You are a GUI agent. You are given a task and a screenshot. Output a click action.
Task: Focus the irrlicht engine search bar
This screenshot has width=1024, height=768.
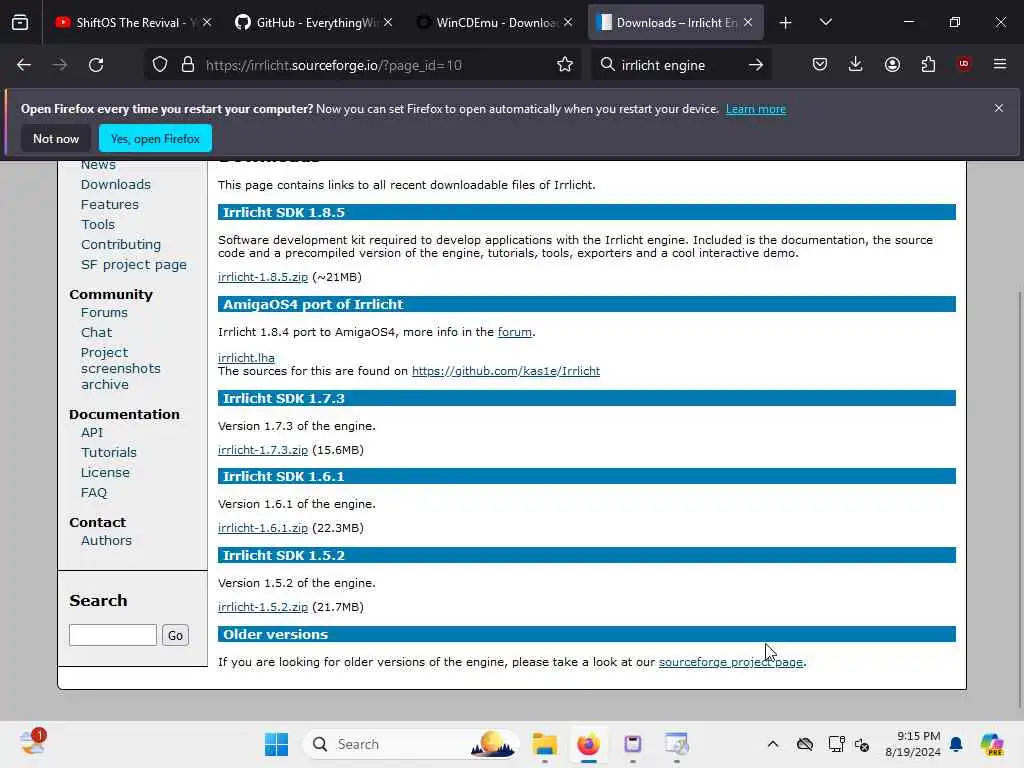tap(680, 65)
